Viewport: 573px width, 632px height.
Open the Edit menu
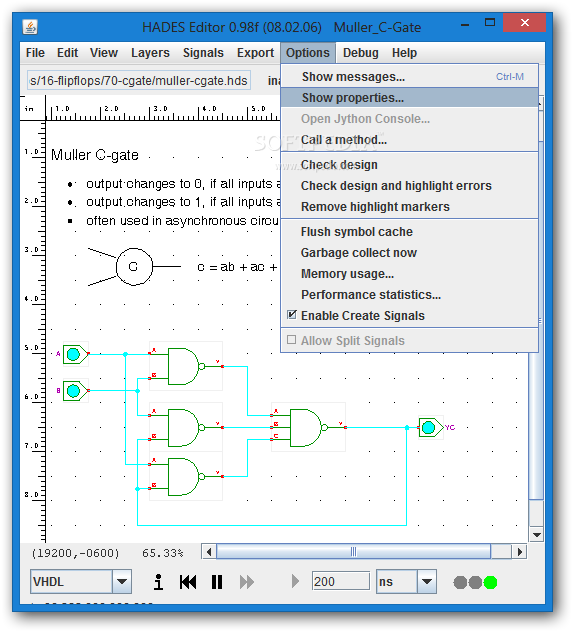(x=67, y=53)
